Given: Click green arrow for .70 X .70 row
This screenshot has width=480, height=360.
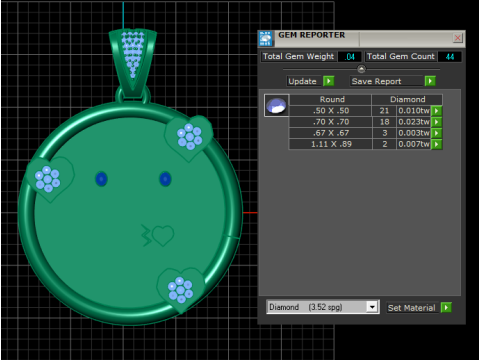Looking at the screenshot, I should point(437,122).
